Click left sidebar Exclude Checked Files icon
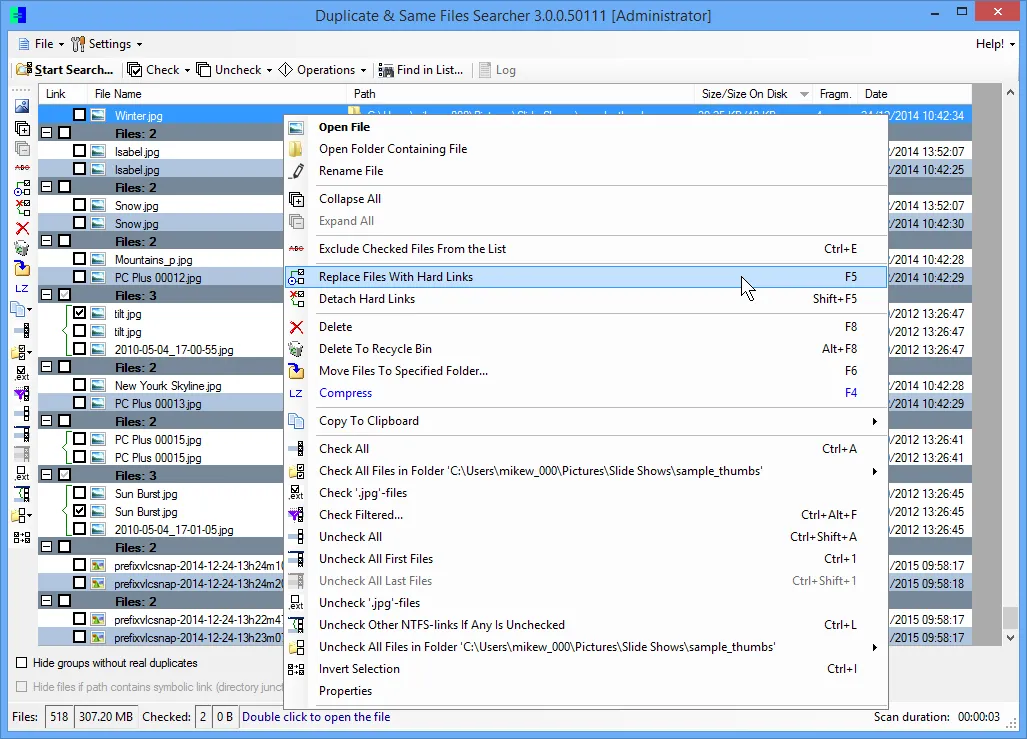 coord(22,168)
